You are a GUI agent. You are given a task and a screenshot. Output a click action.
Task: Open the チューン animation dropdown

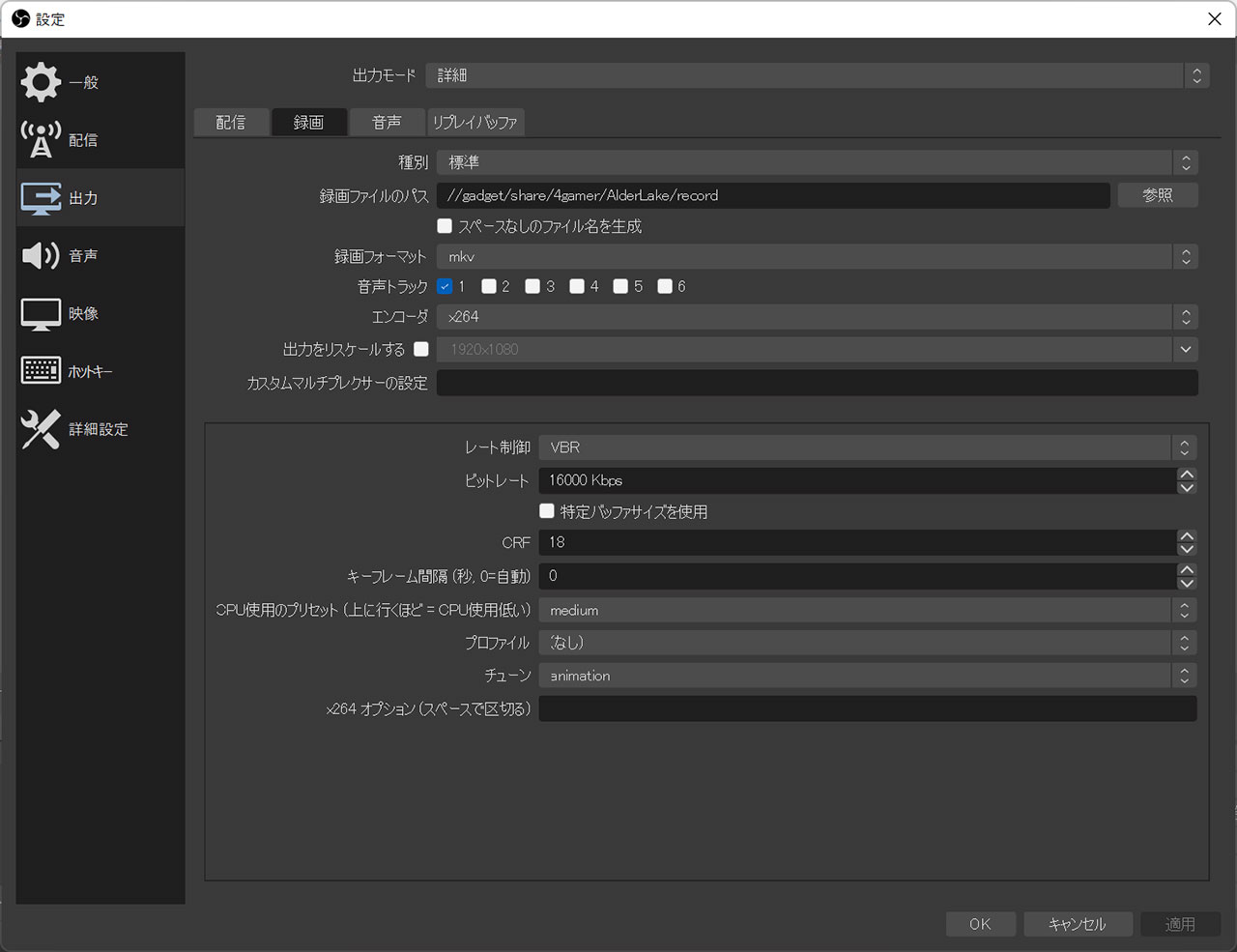(868, 676)
